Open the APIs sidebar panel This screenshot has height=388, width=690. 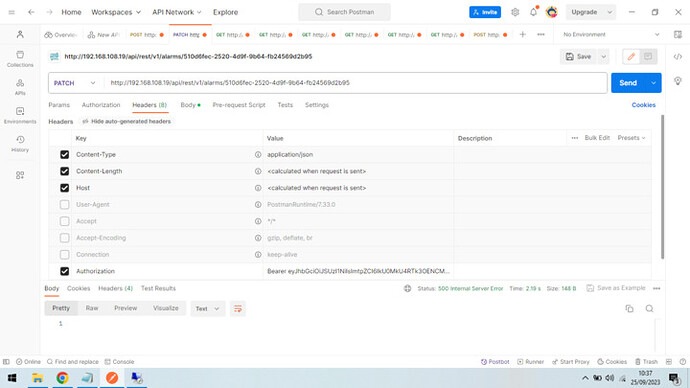click(20, 87)
